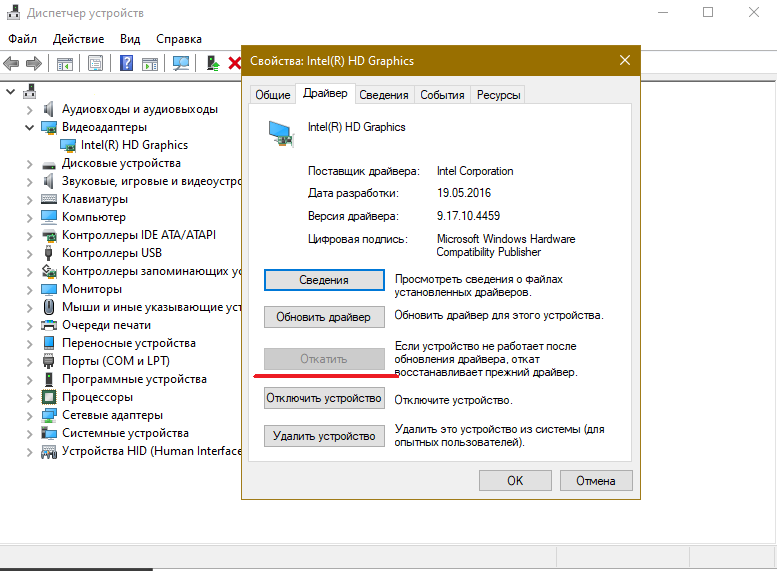
Task: Select the Intel(R) HD Graphics device in the tree
Action: point(134,145)
